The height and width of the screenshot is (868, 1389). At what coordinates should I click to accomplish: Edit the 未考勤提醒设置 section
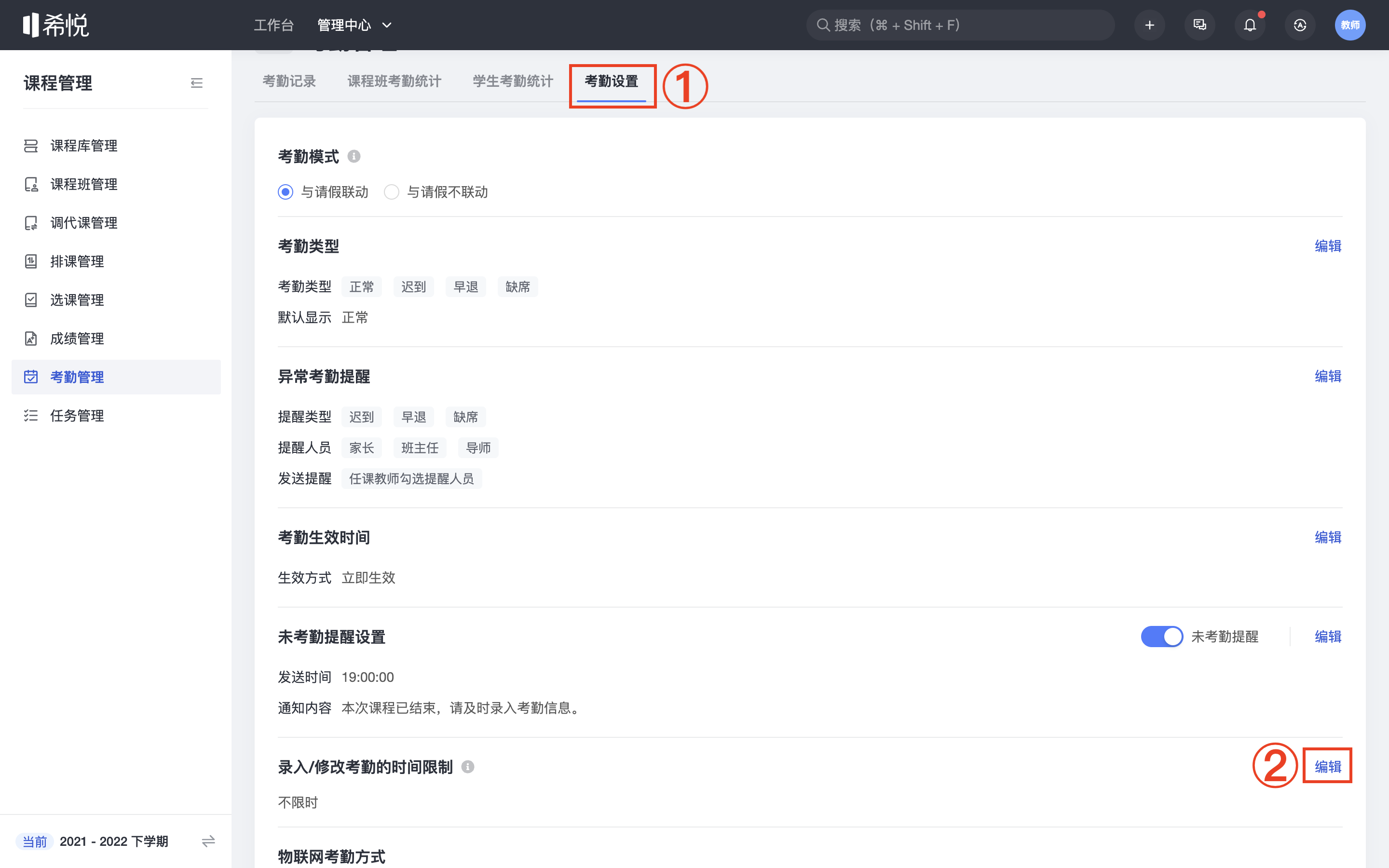(x=1328, y=636)
